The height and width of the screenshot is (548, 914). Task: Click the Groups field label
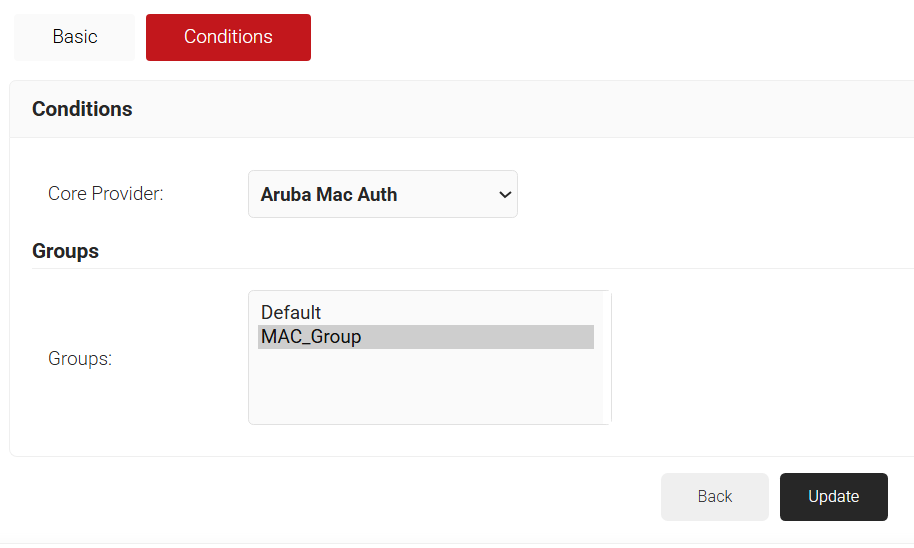(x=80, y=358)
